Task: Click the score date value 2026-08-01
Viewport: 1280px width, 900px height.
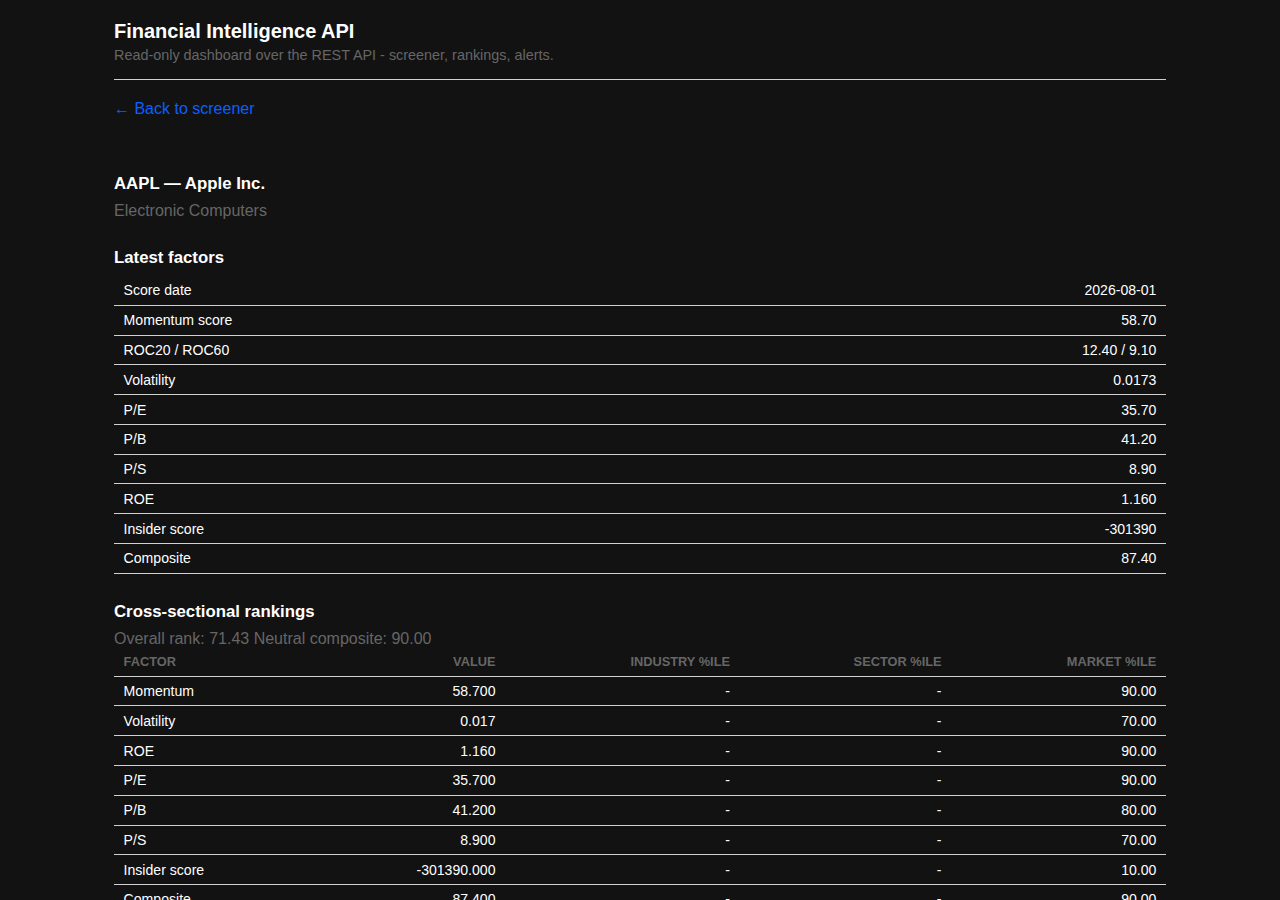Action: [x=1120, y=290]
